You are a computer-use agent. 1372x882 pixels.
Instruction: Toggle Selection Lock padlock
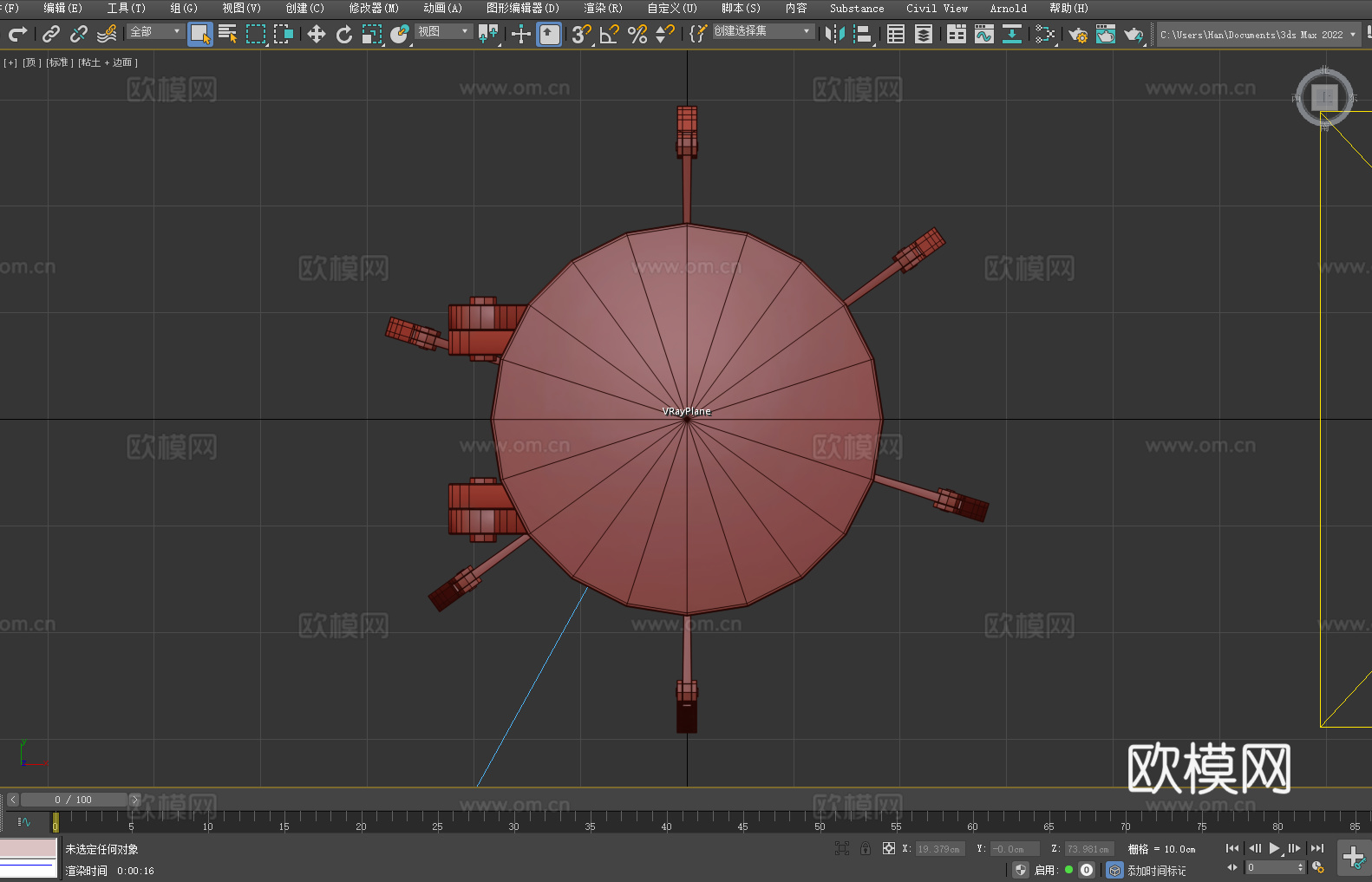866,849
